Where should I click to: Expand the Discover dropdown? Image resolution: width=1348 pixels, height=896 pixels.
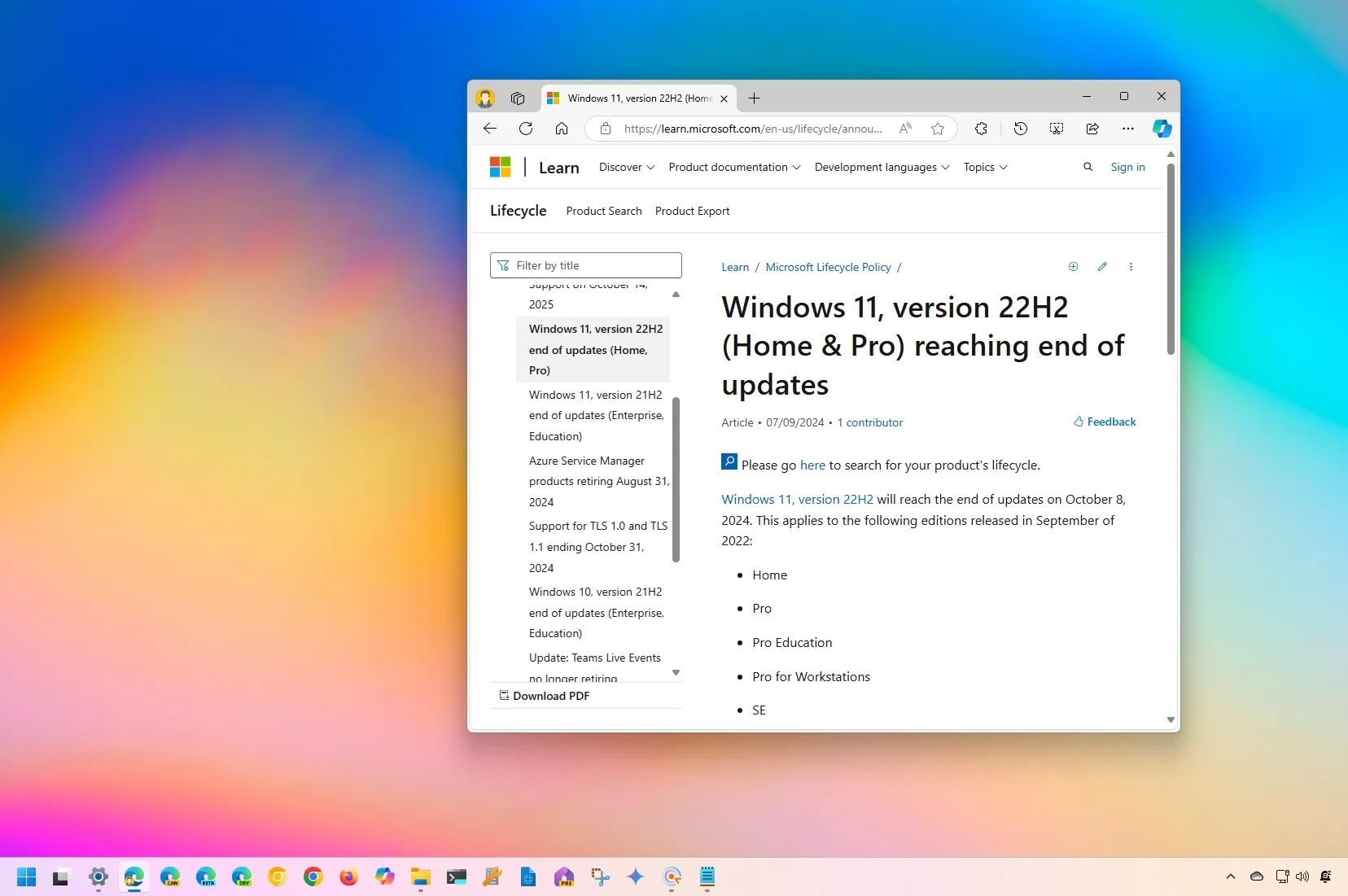[x=627, y=167]
